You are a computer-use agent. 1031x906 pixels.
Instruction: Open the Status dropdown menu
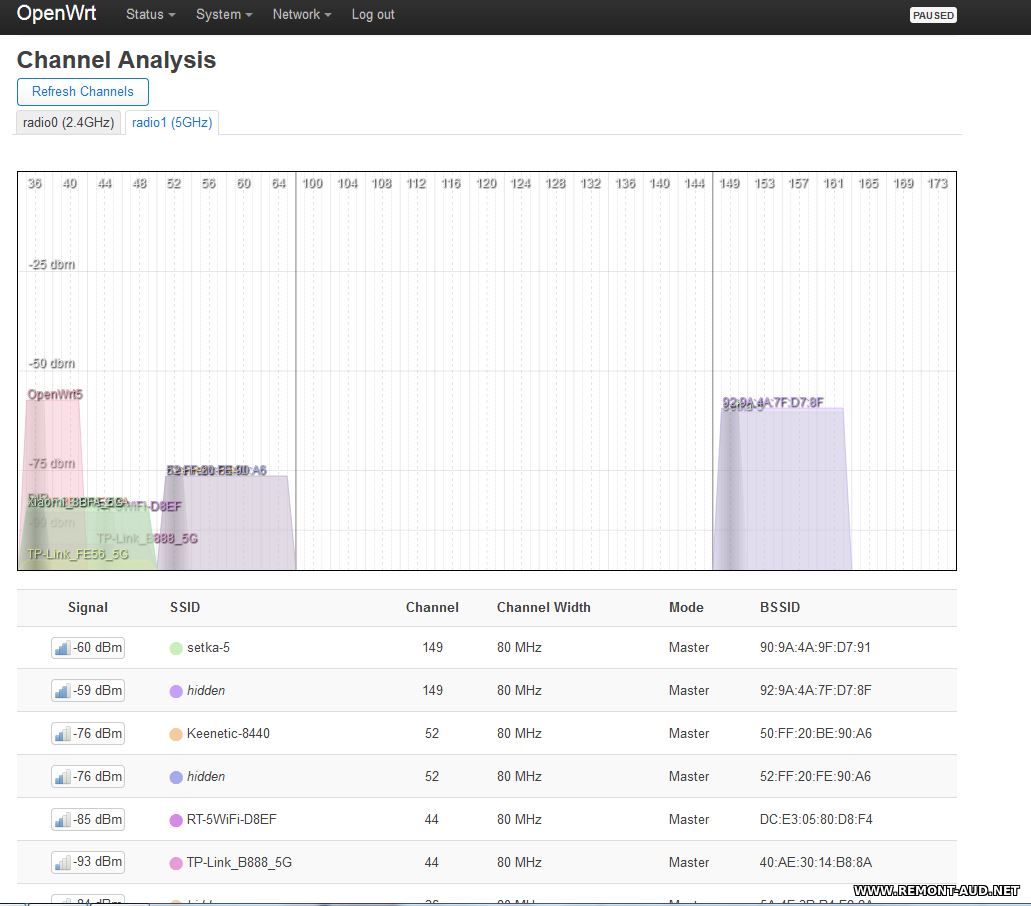click(x=150, y=15)
